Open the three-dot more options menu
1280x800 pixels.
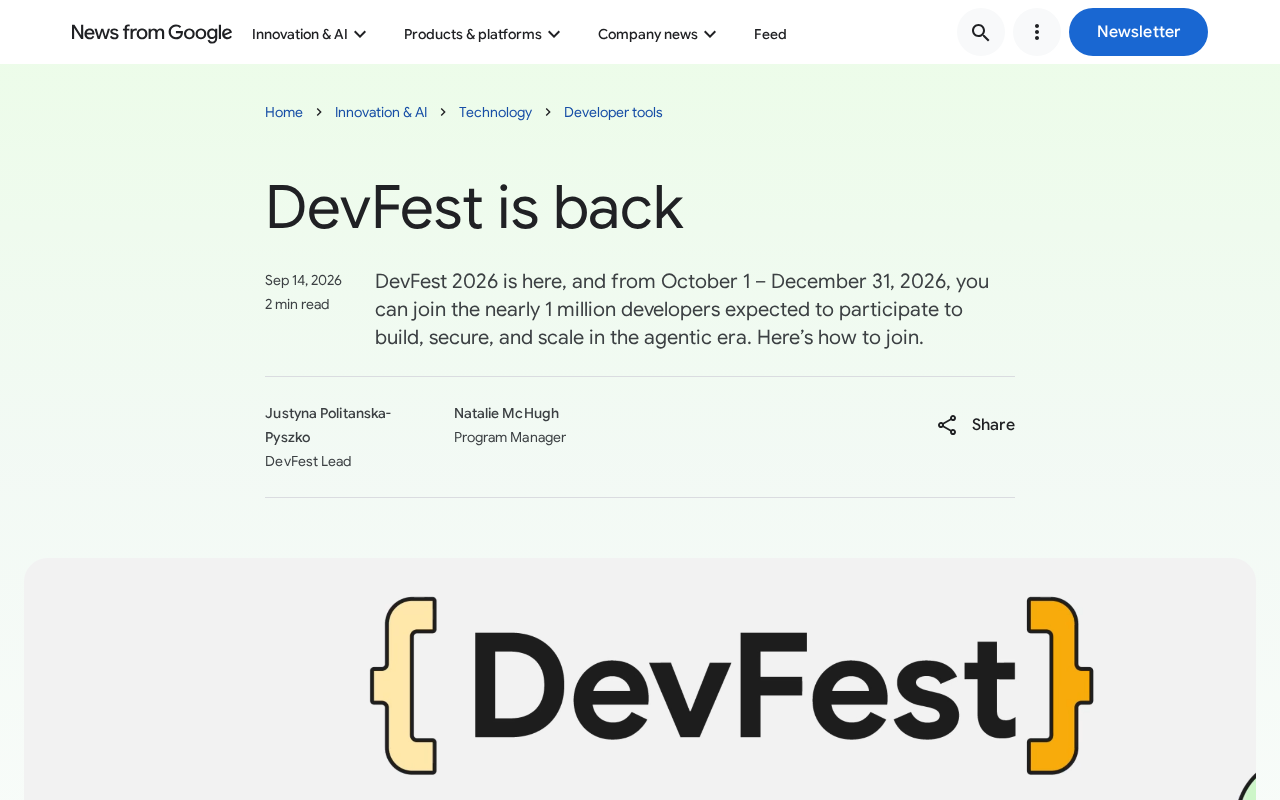point(1037,32)
